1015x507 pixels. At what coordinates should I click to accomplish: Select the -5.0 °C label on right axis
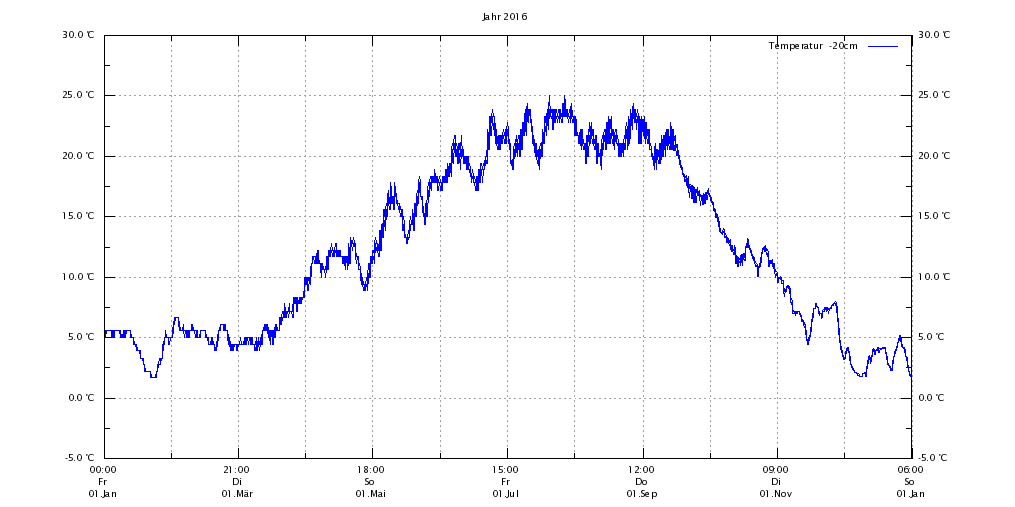tap(934, 458)
